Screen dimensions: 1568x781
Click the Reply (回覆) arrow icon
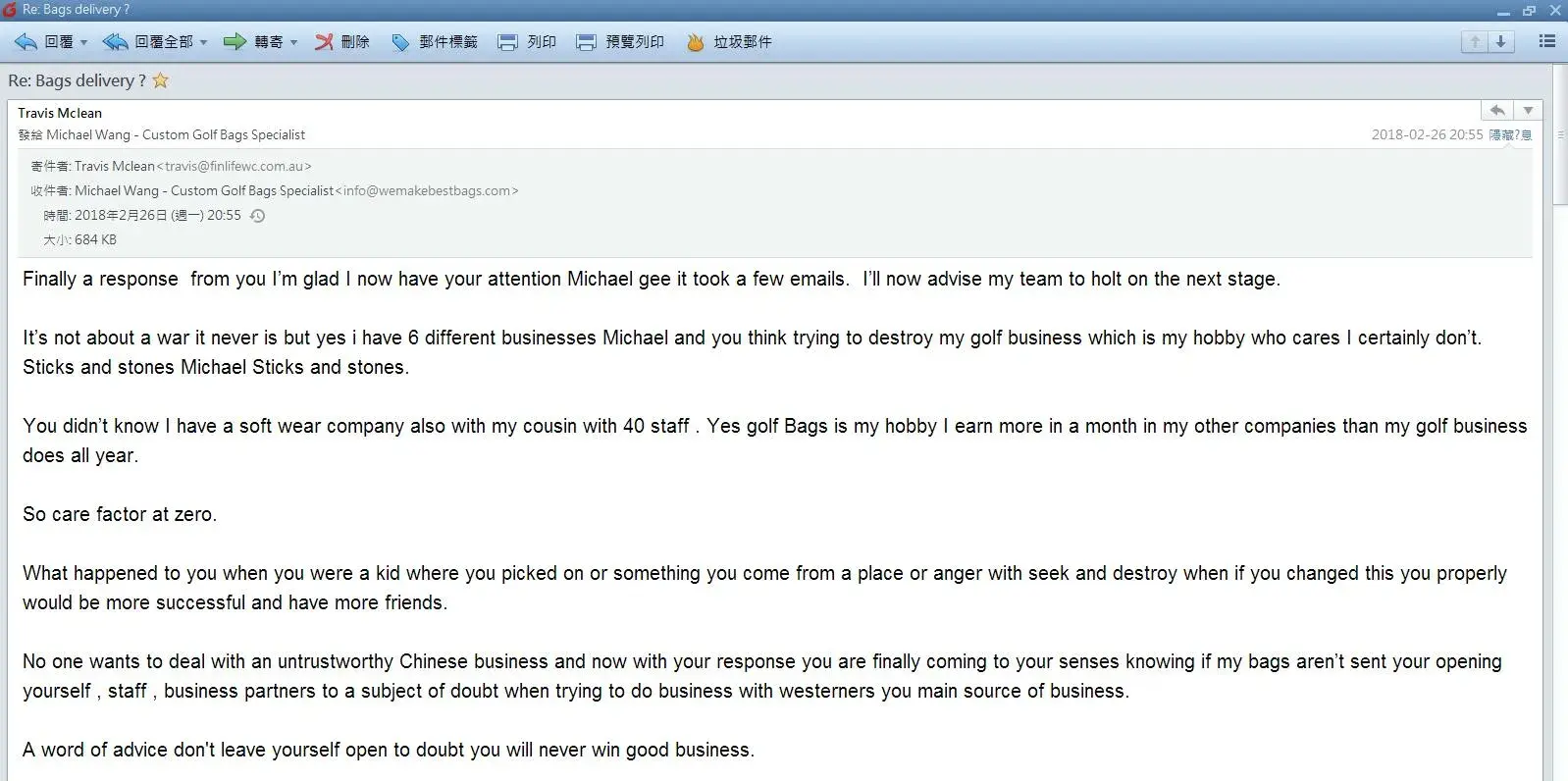click(26, 42)
